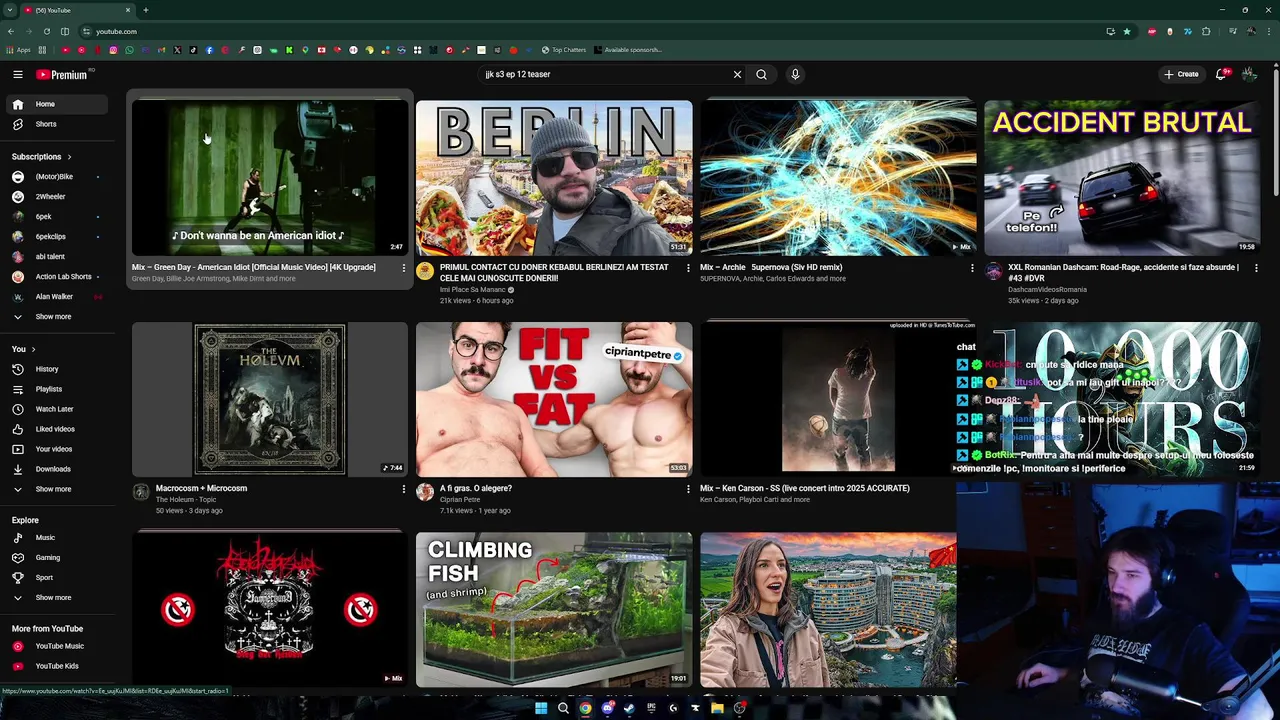Viewport: 1280px width, 720px height.
Task: Click the youtube.com address bar
Action: [x=590, y=31]
